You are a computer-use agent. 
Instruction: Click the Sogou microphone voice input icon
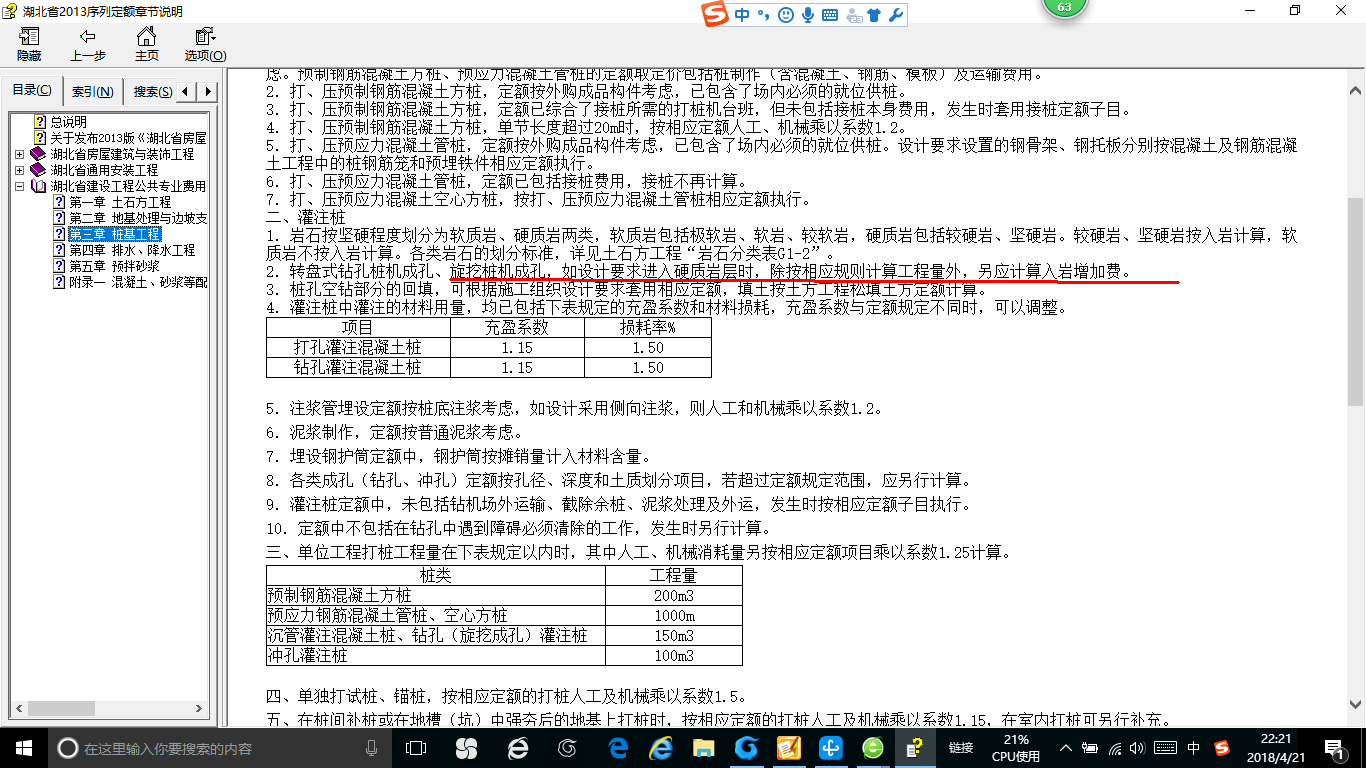coord(808,15)
